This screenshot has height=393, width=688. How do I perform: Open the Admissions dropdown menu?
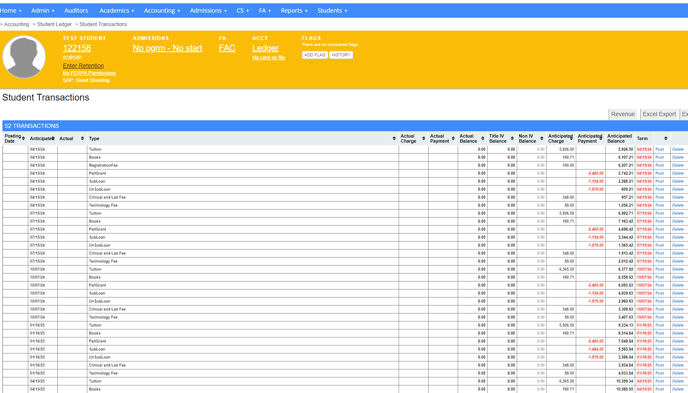coord(208,11)
